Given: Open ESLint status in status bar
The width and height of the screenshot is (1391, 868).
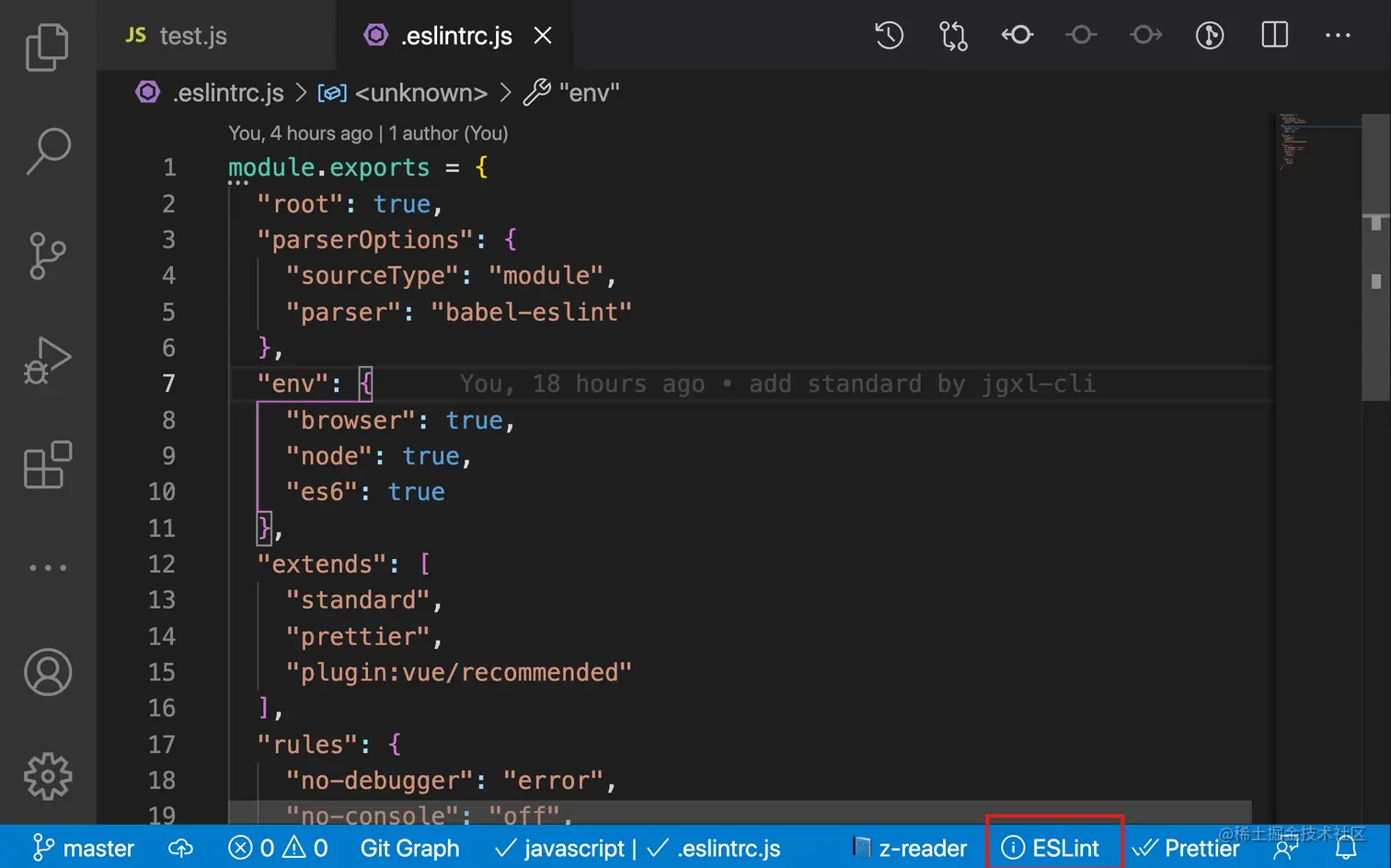Looking at the screenshot, I should 1050,848.
